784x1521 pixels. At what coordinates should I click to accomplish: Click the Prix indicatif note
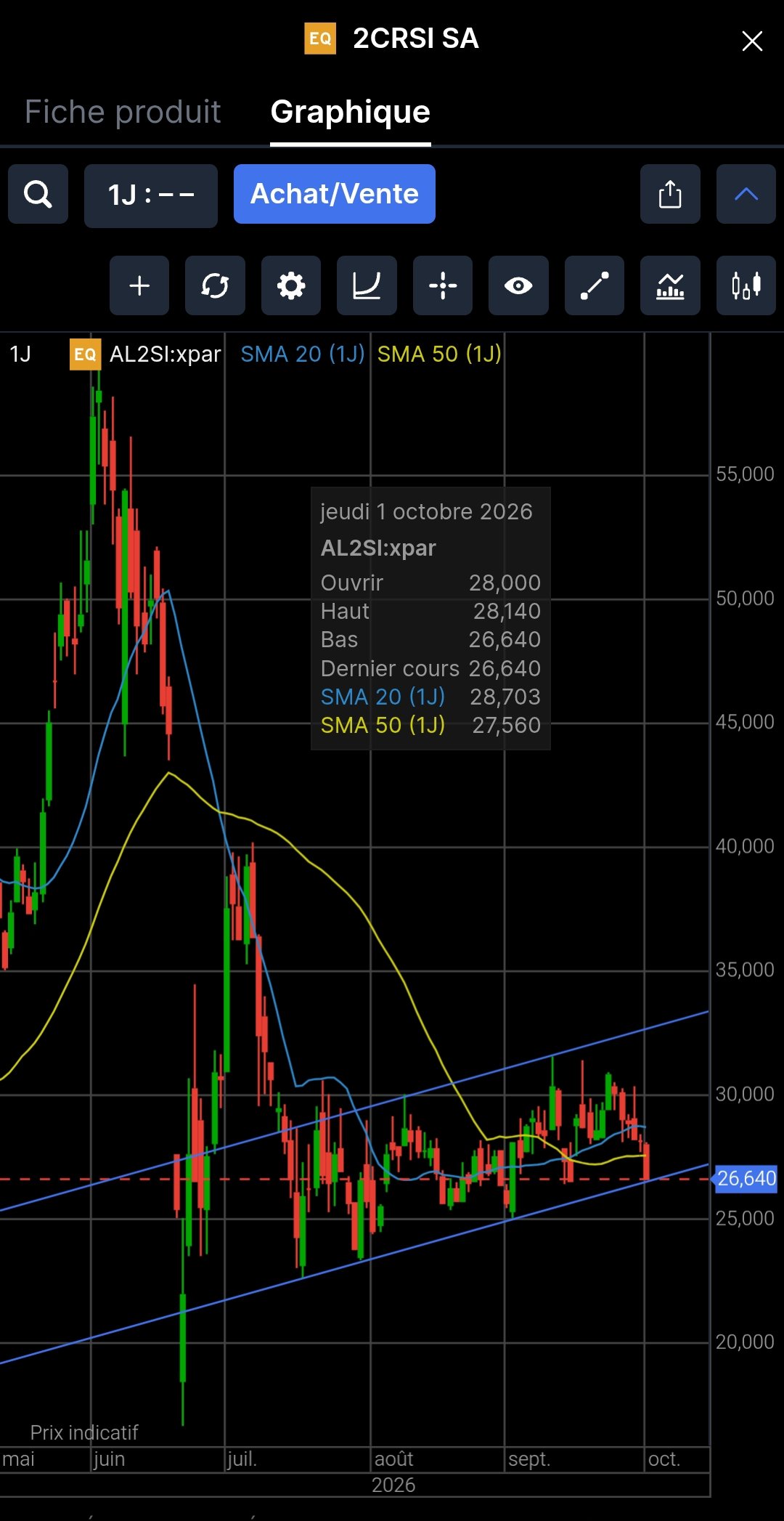coord(84,1432)
